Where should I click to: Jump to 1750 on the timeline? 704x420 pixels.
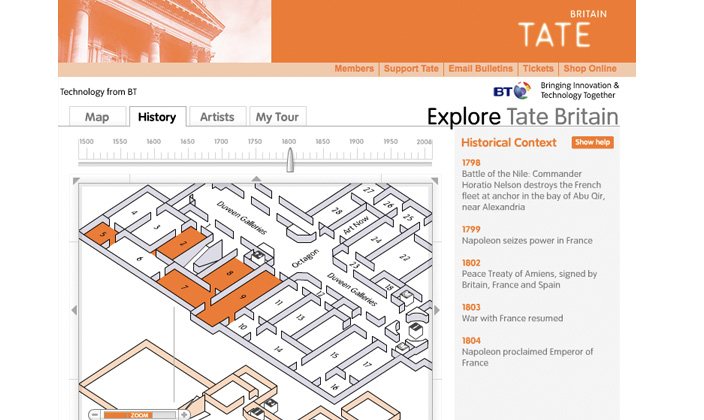click(x=255, y=141)
